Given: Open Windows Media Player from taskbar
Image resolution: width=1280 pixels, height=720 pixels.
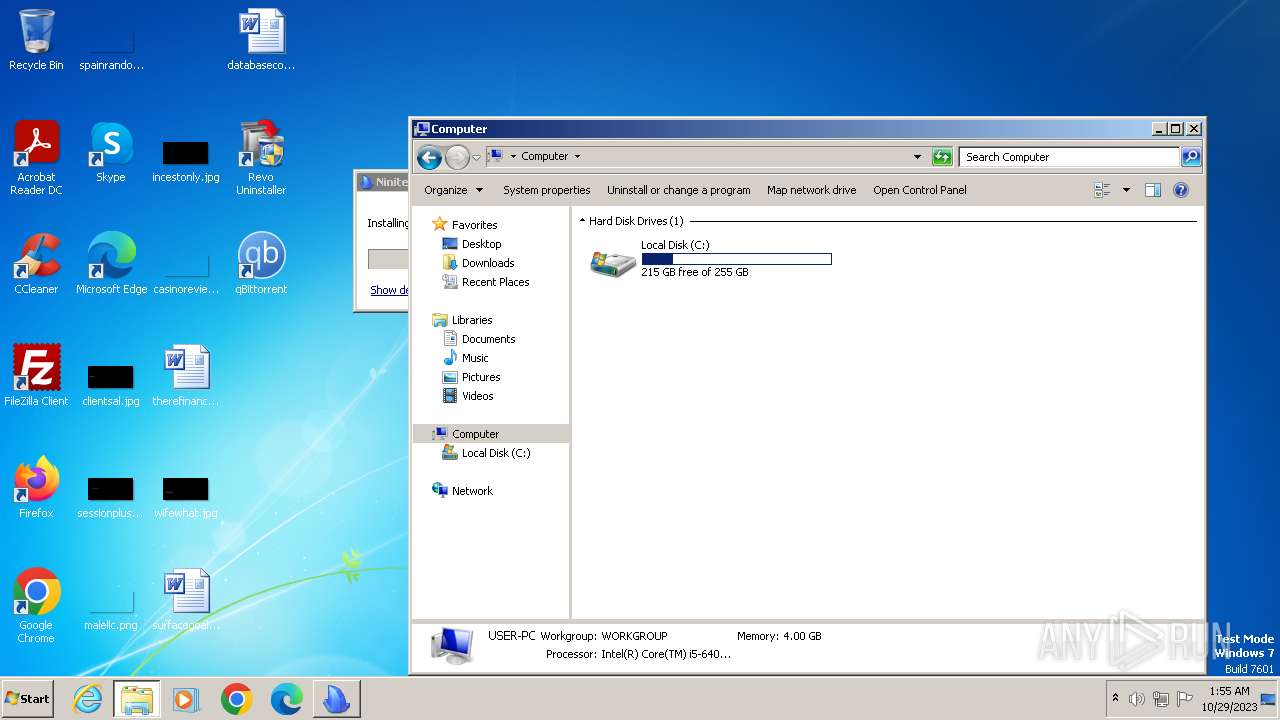Looking at the screenshot, I should (x=186, y=699).
